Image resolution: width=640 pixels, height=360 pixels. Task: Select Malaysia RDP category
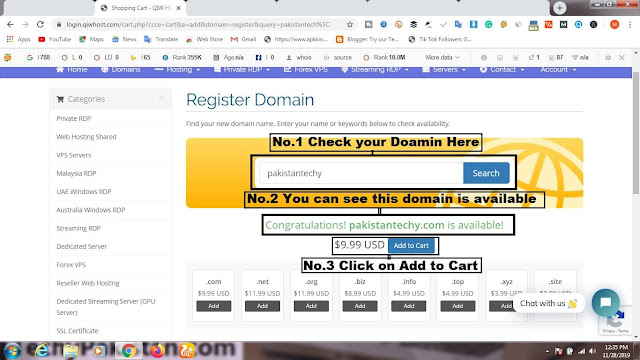click(76, 173)
